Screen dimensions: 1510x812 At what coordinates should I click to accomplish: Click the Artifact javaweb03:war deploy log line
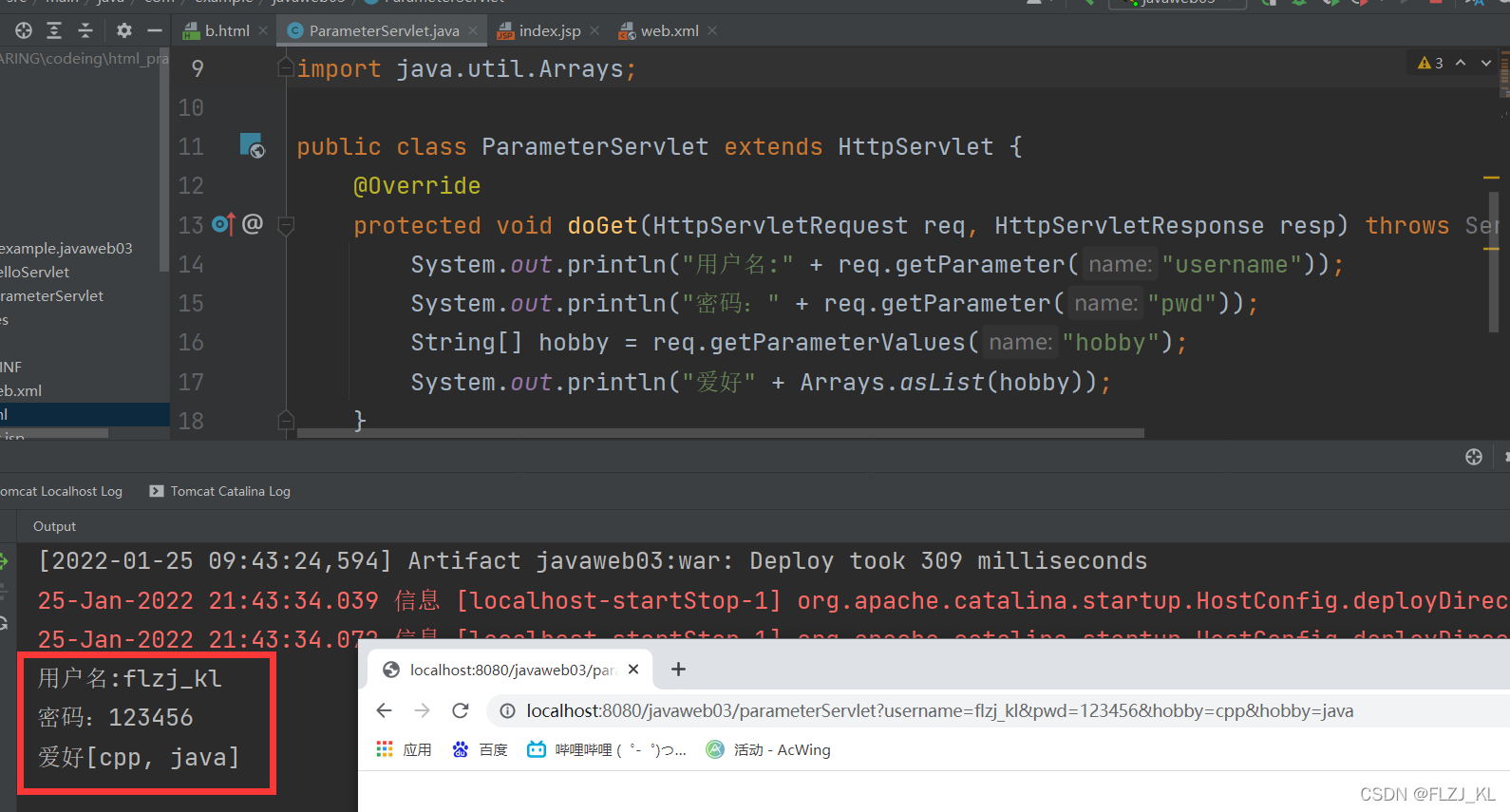click(x=593, y=561)
